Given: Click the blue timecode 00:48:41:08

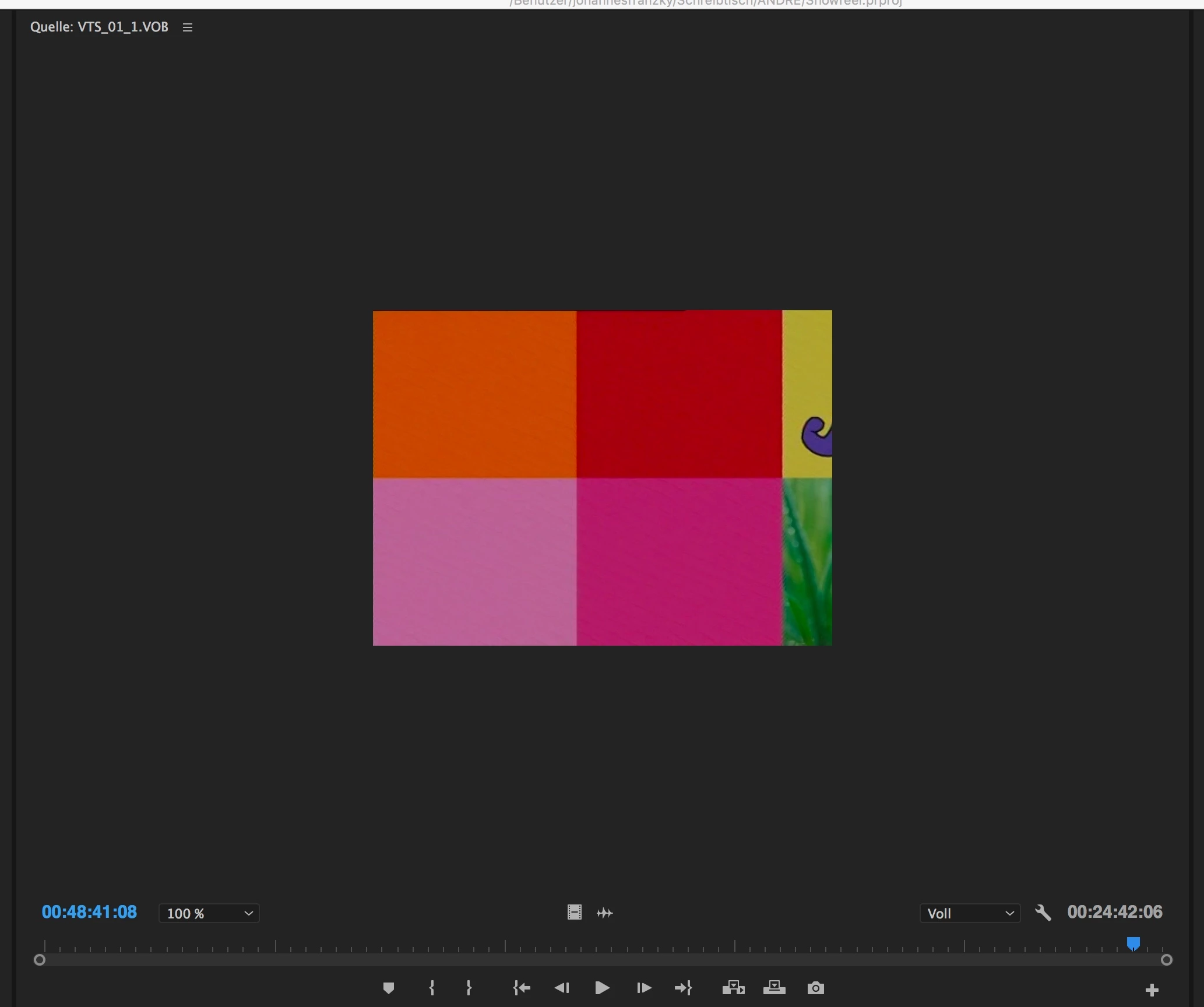Looking at the screenshot, I should pos(89,912).
